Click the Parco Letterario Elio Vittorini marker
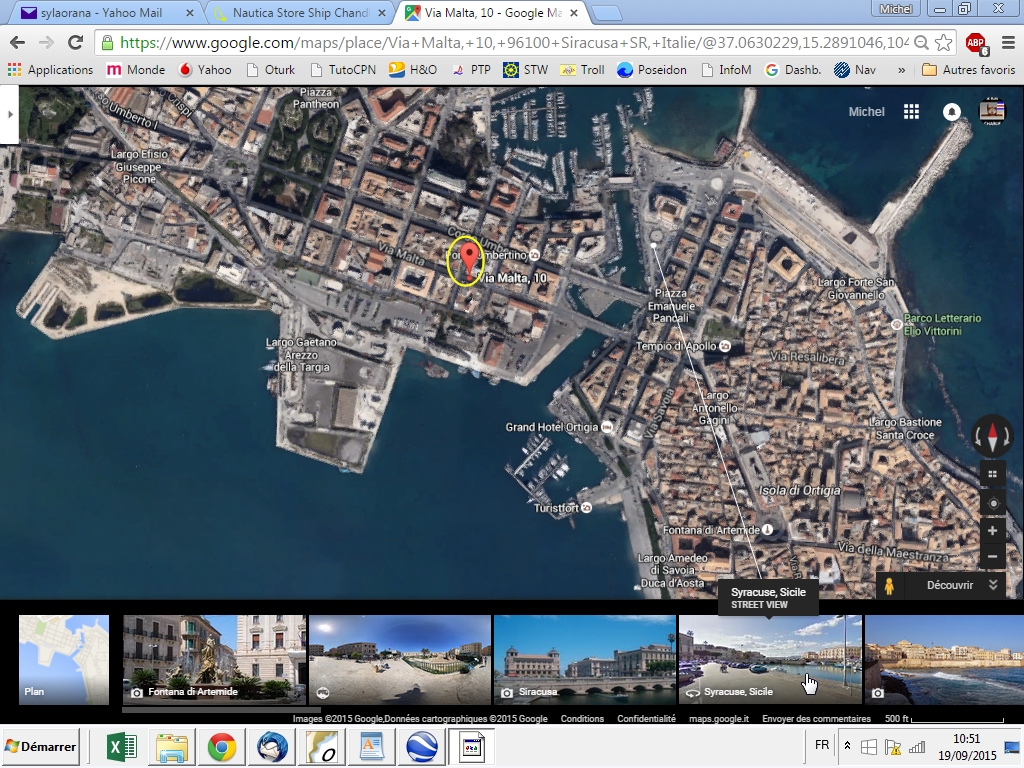This screenshot has height=768, width=1024. coord(897,324)
